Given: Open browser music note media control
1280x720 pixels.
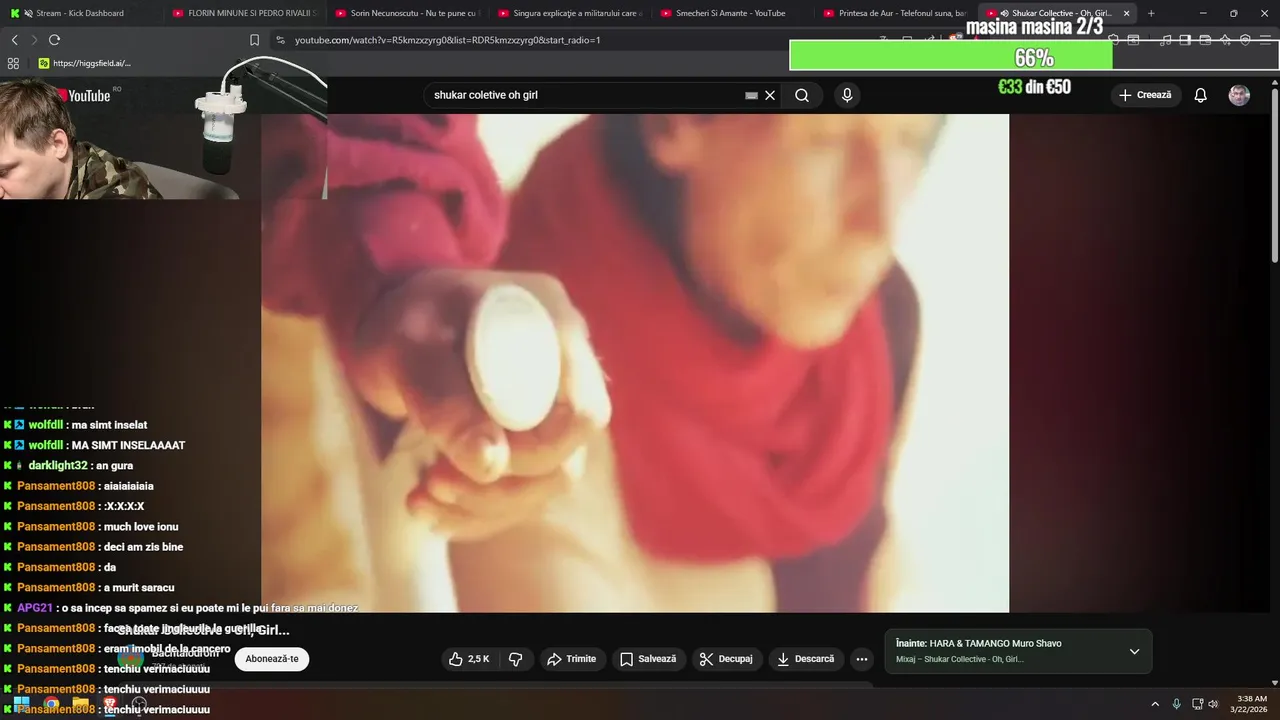Looking at the screenshot, I should point(1165,40).
